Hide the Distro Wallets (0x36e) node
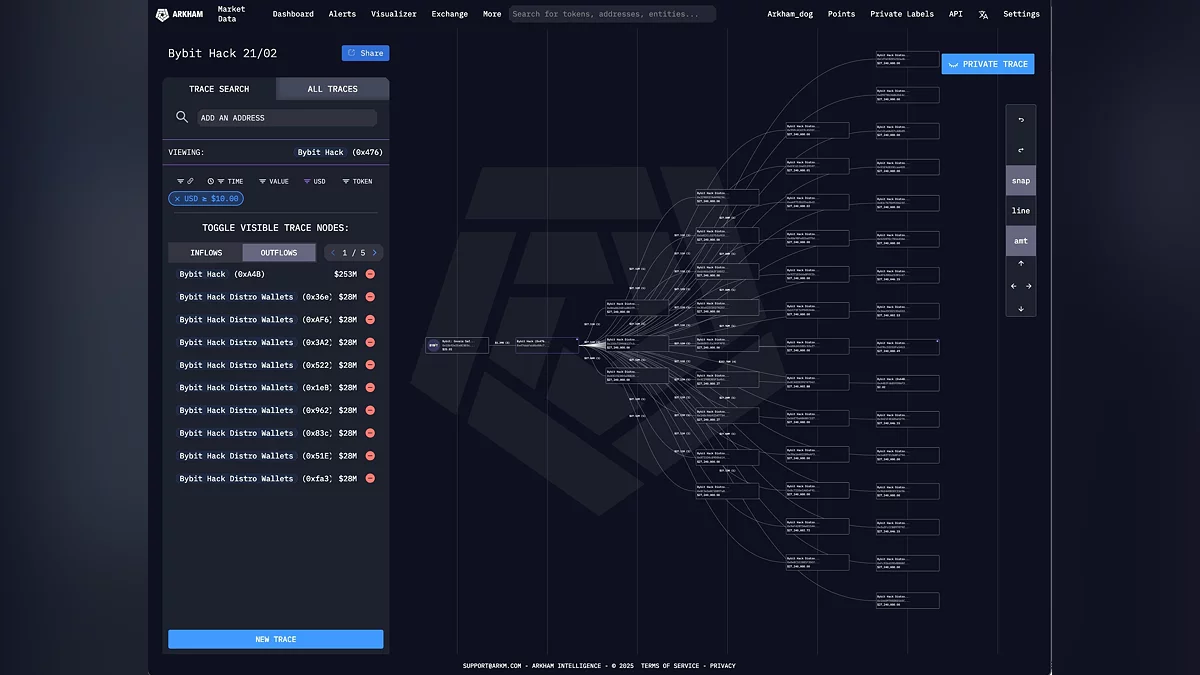This screenshot has height=675, width=1200. click(x=370, y=297)
